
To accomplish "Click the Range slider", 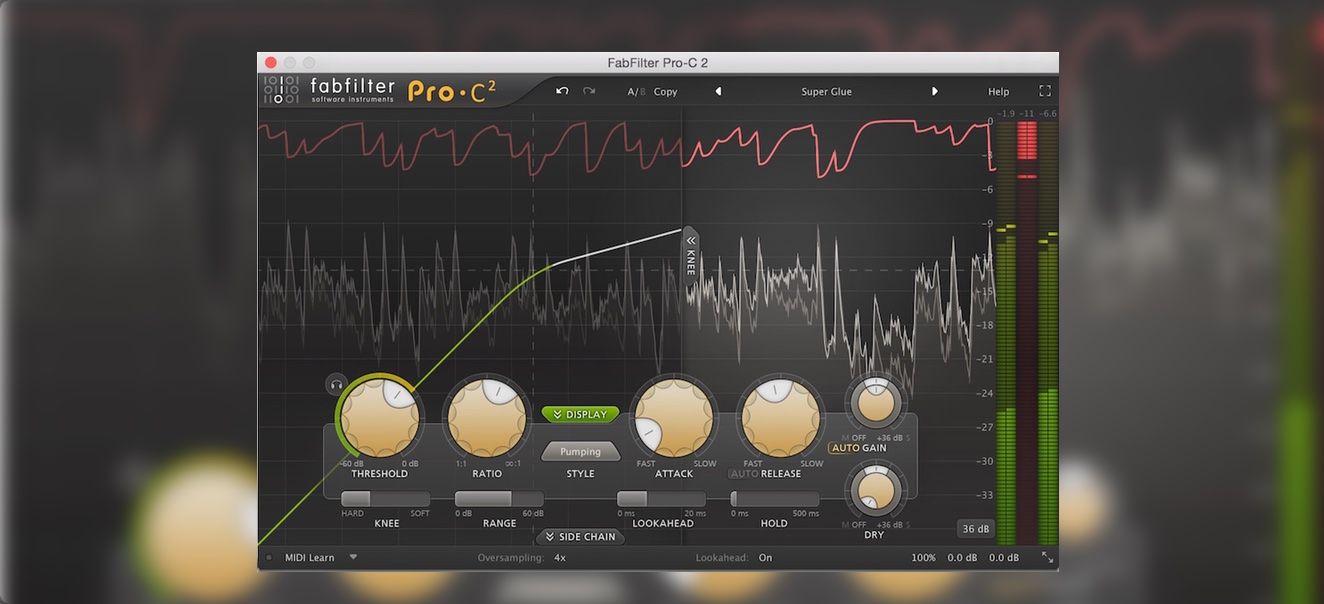I will pos(499,499).
